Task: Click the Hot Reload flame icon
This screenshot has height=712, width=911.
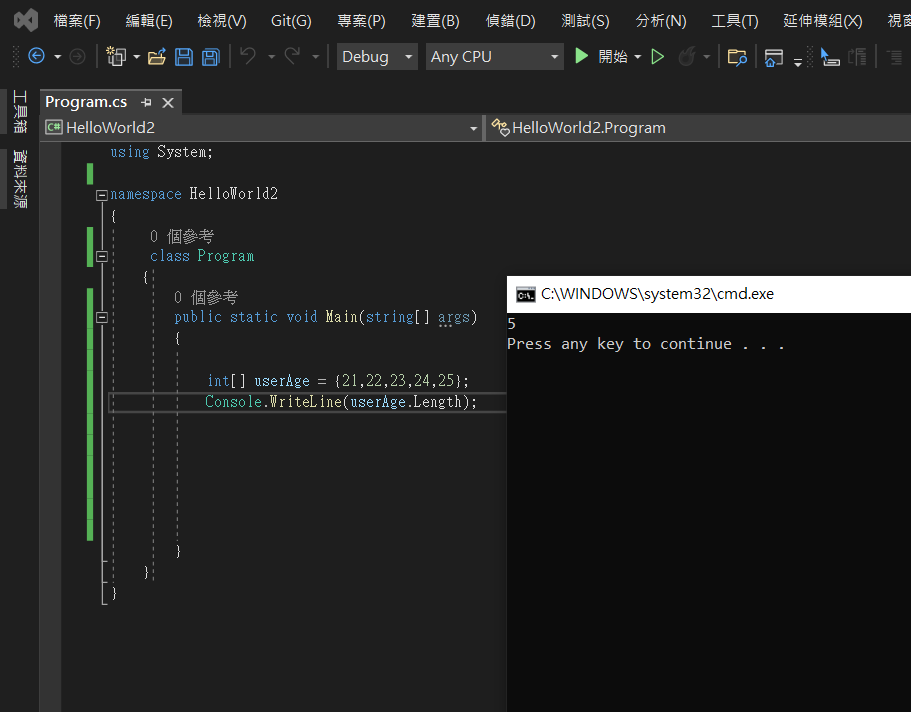Action: 687,56
